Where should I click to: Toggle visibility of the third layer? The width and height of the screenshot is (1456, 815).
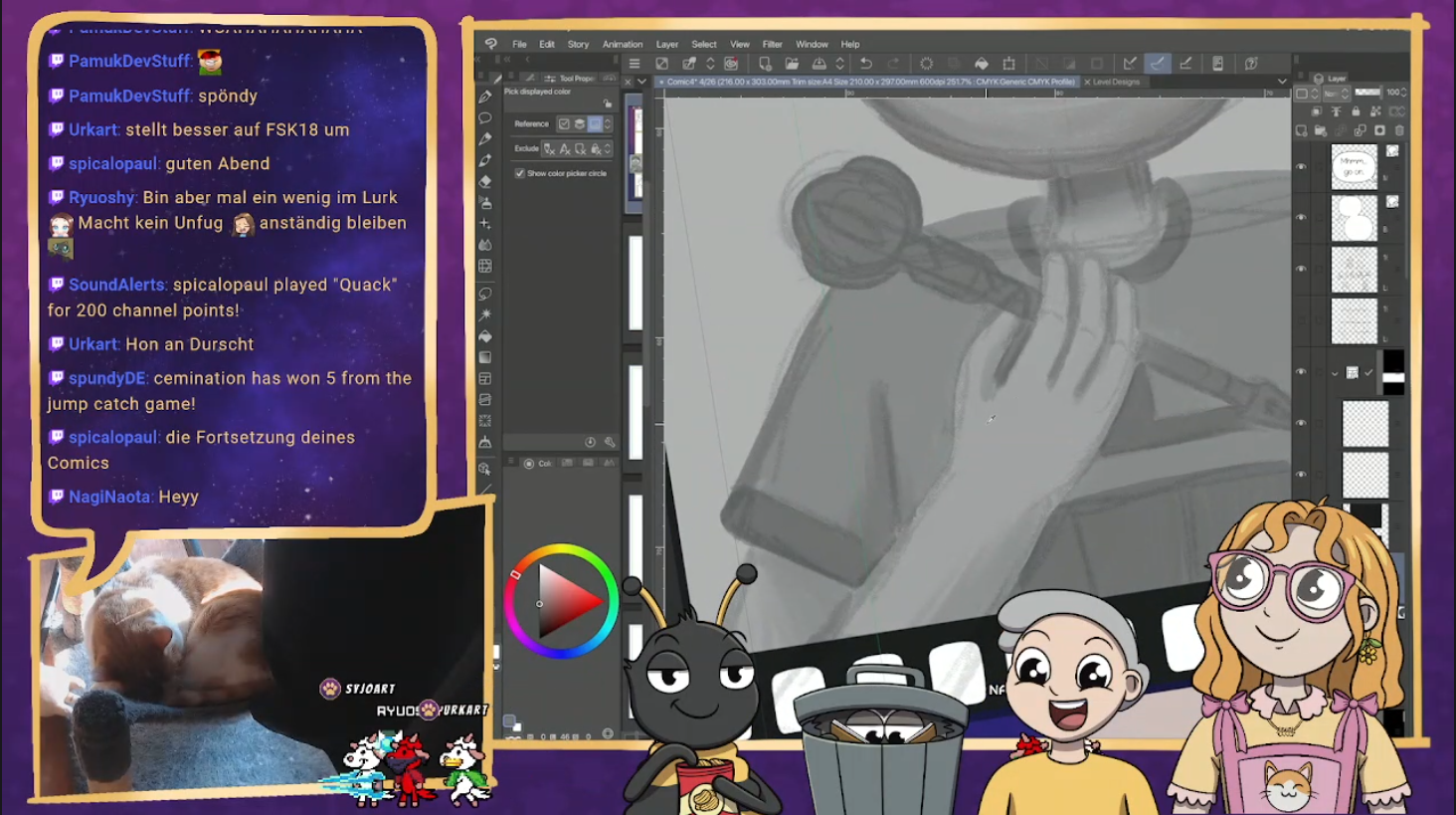coord(1301,268)
